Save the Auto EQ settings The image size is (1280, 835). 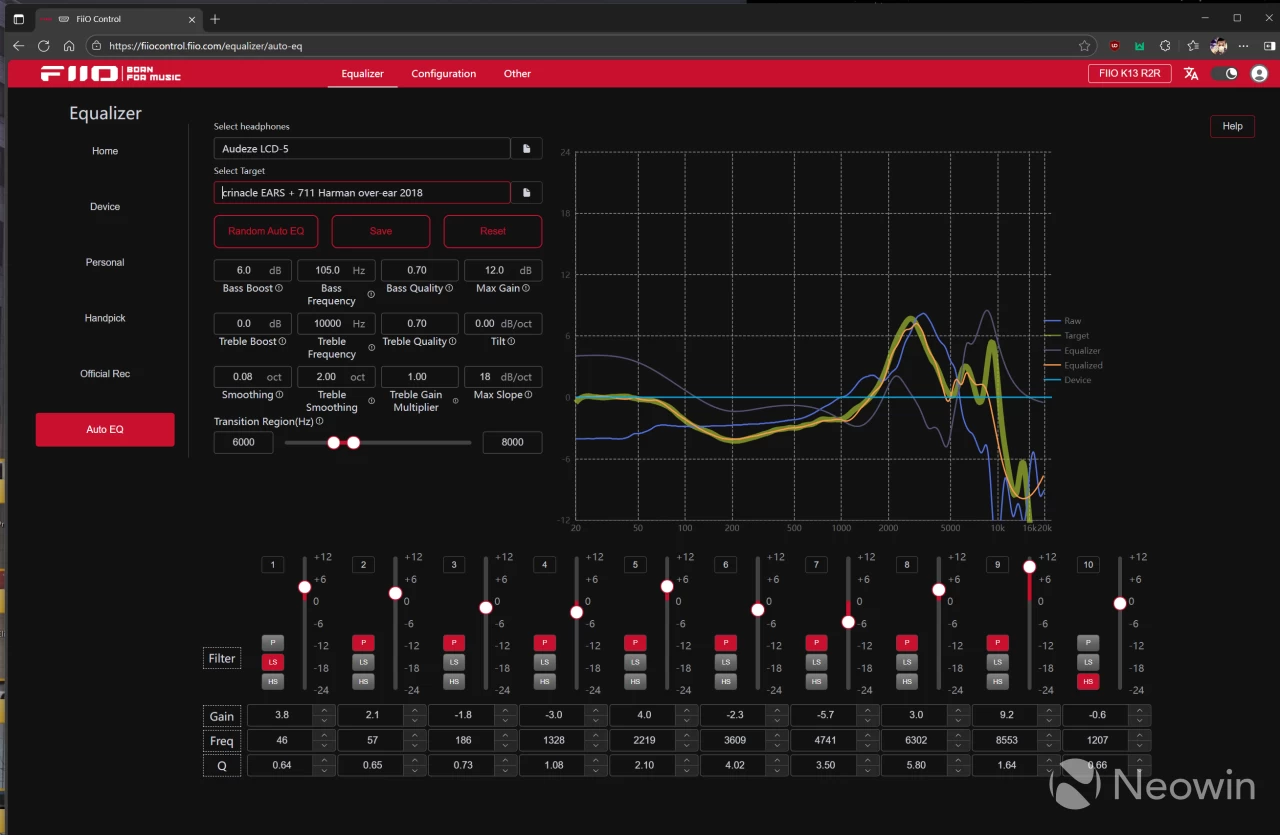click(x=381, y=231)
